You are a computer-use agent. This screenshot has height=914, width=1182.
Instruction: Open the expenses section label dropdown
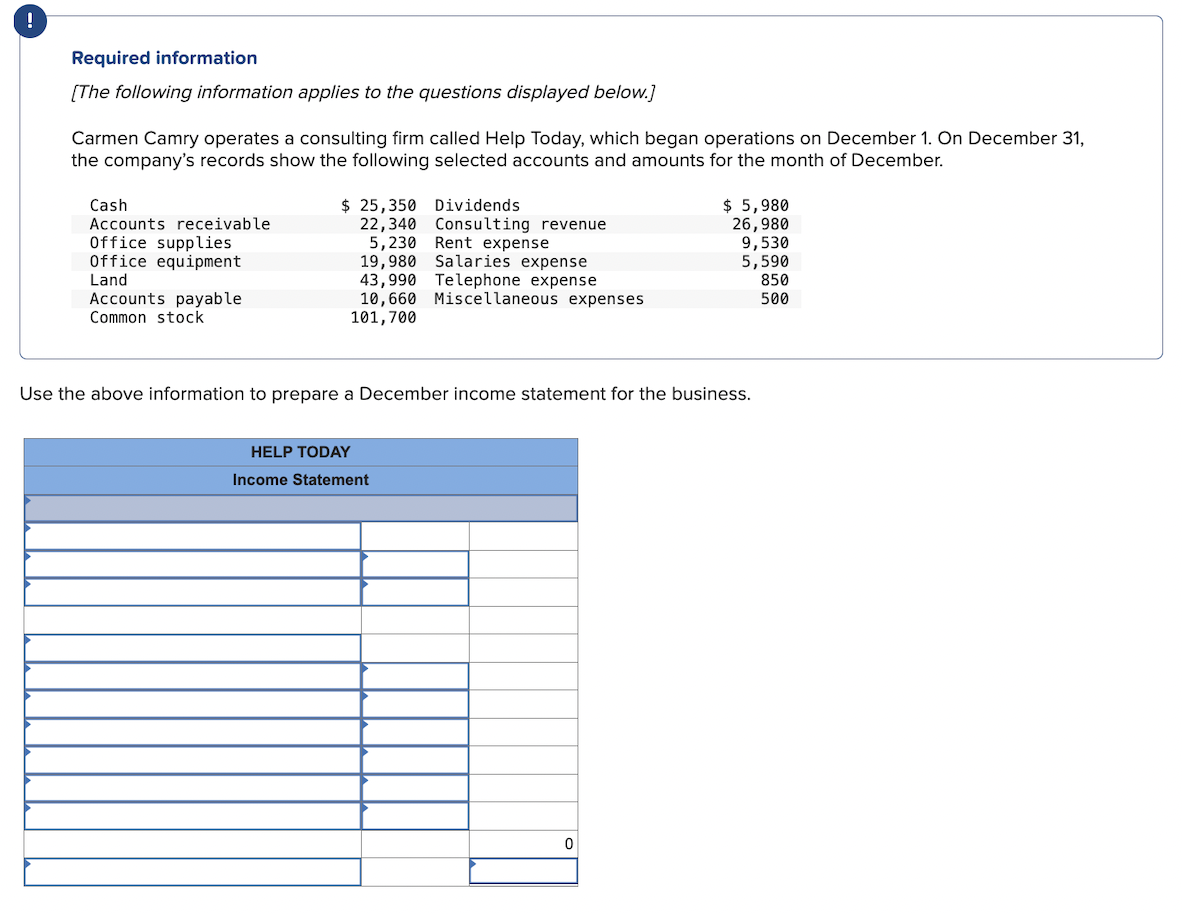click(x=190, y=648)
